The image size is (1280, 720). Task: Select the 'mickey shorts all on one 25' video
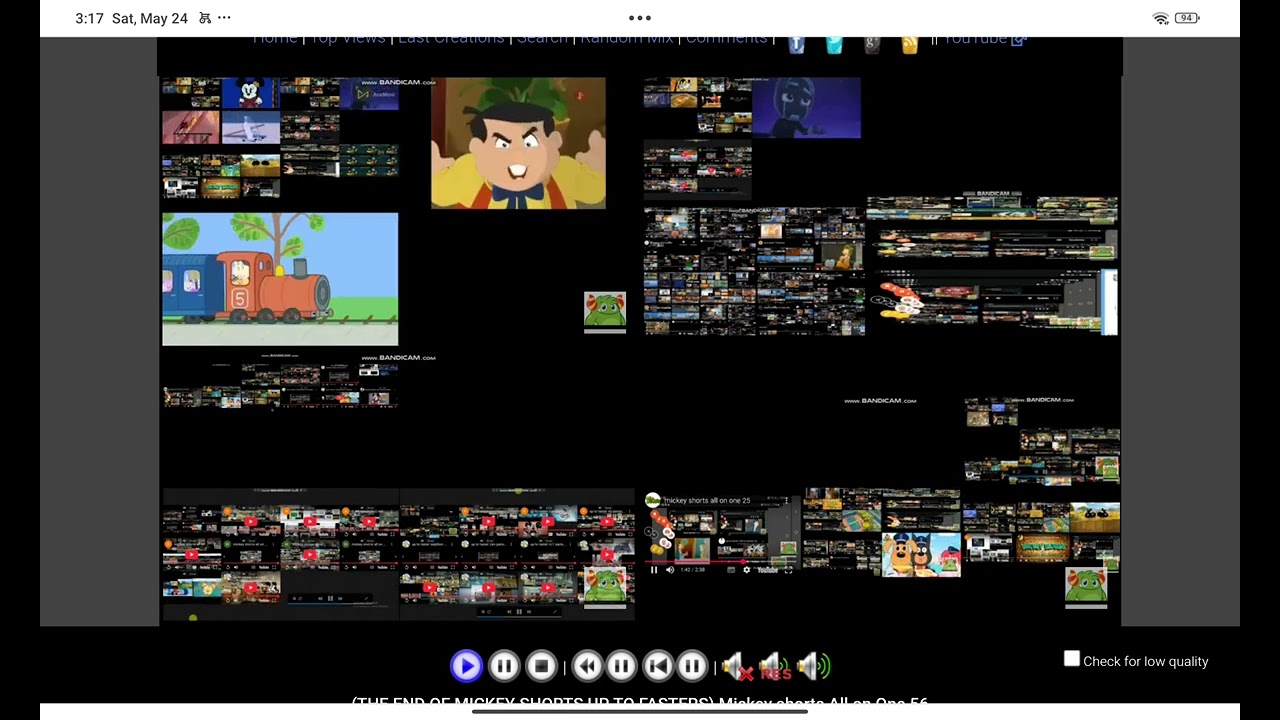[722, 535]
